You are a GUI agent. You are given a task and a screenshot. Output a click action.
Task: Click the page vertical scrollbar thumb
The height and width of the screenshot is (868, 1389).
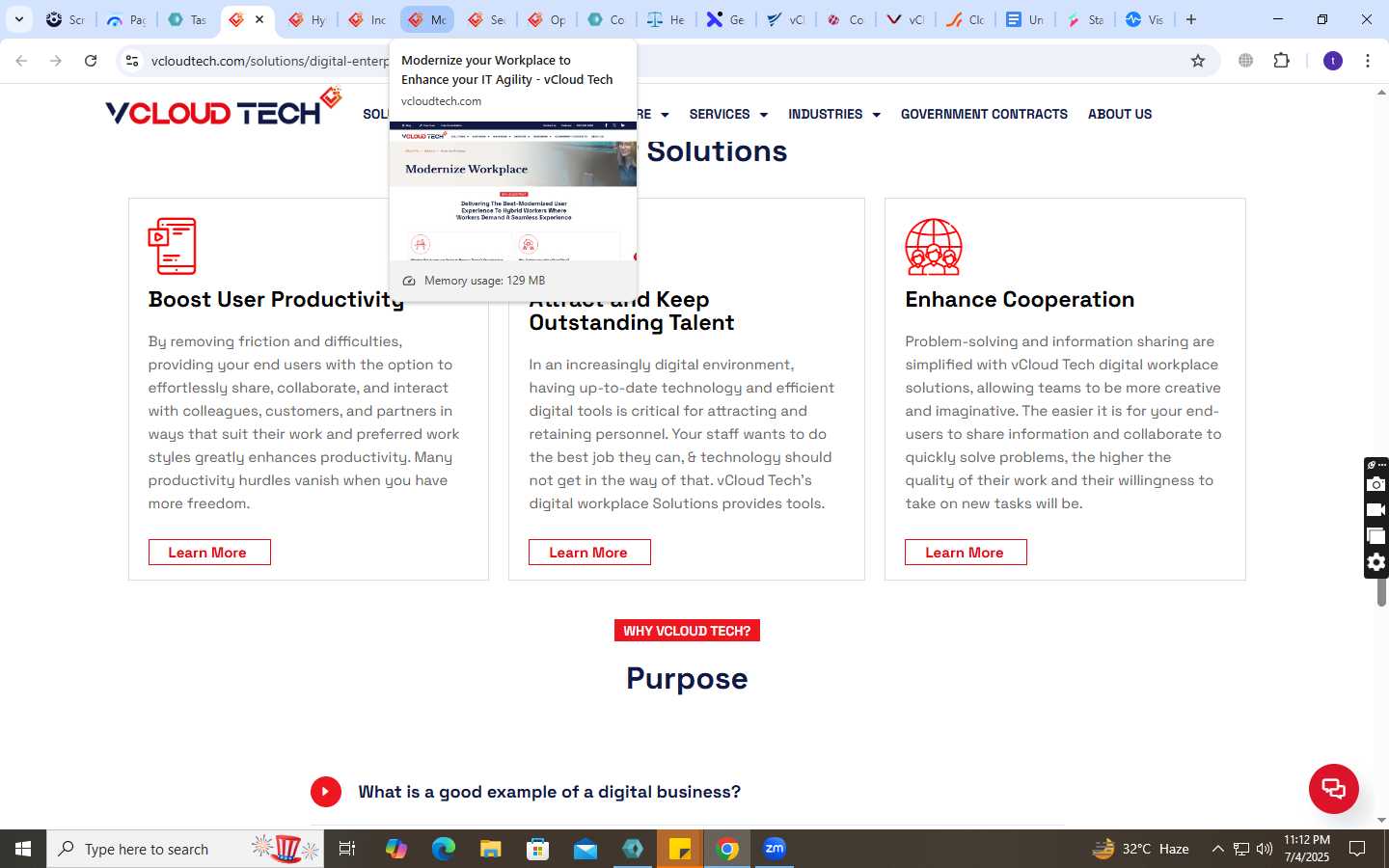pyautogui.click(x=1381, y=590)
